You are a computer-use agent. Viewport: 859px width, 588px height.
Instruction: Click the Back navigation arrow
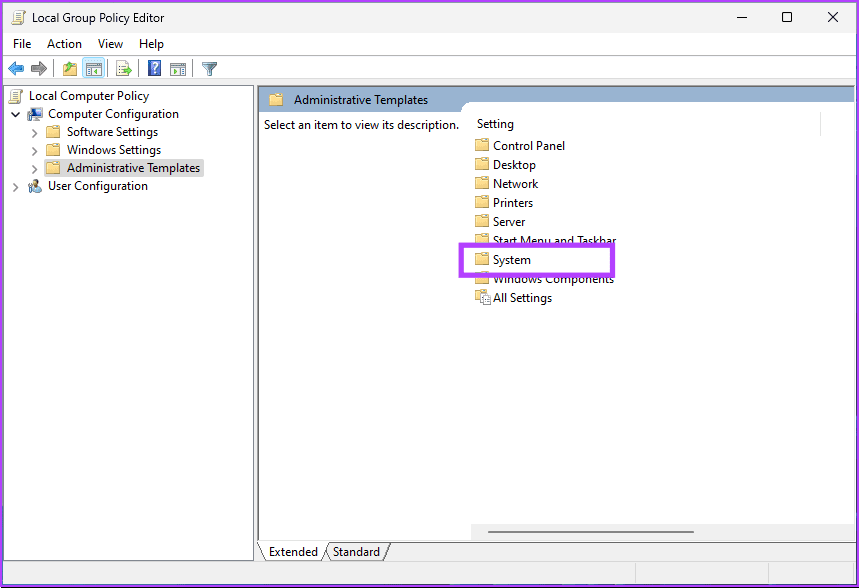pyautogui.click(x=16, y=68)
